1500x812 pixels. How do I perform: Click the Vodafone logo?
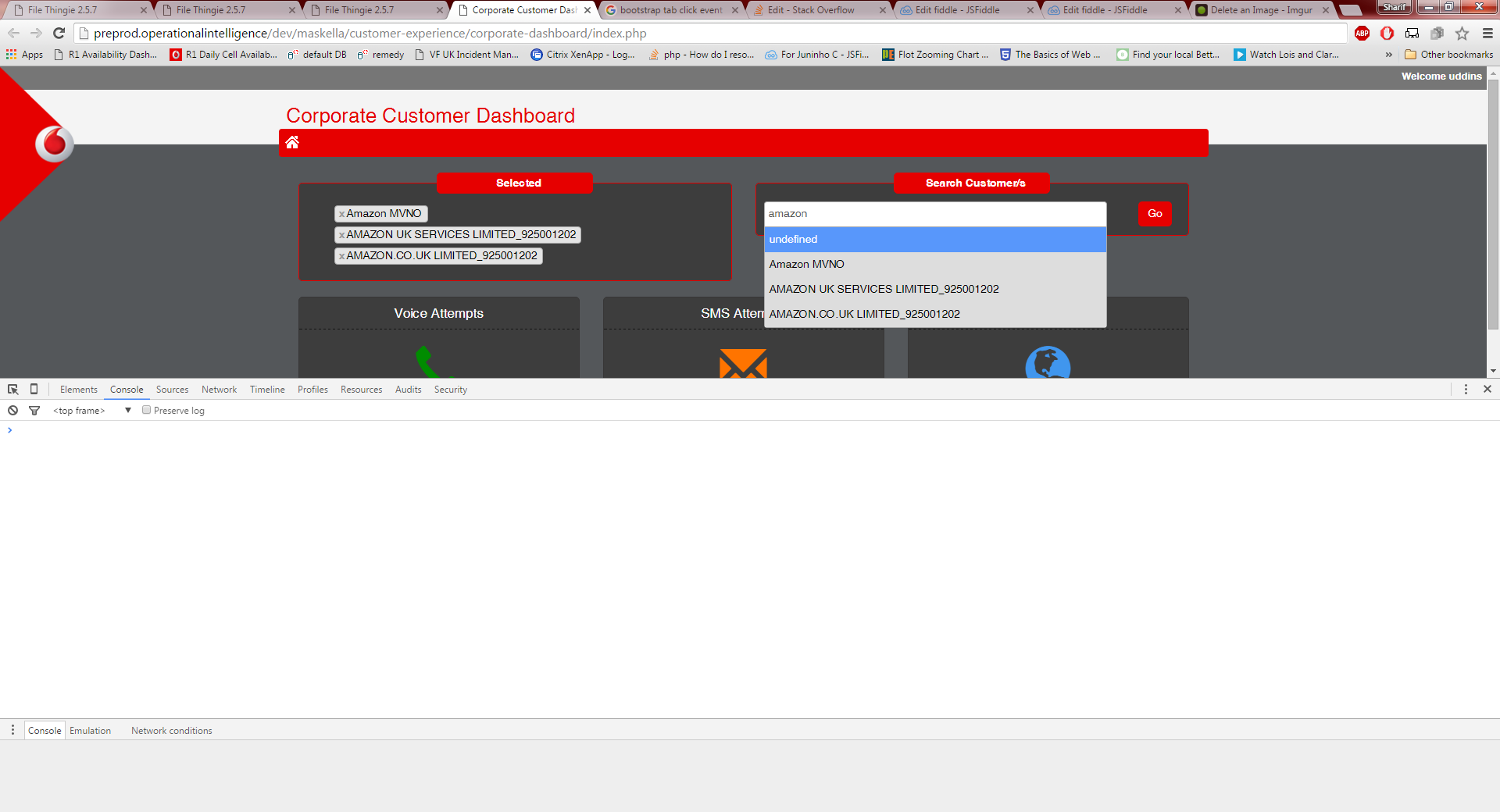point(55,144)
